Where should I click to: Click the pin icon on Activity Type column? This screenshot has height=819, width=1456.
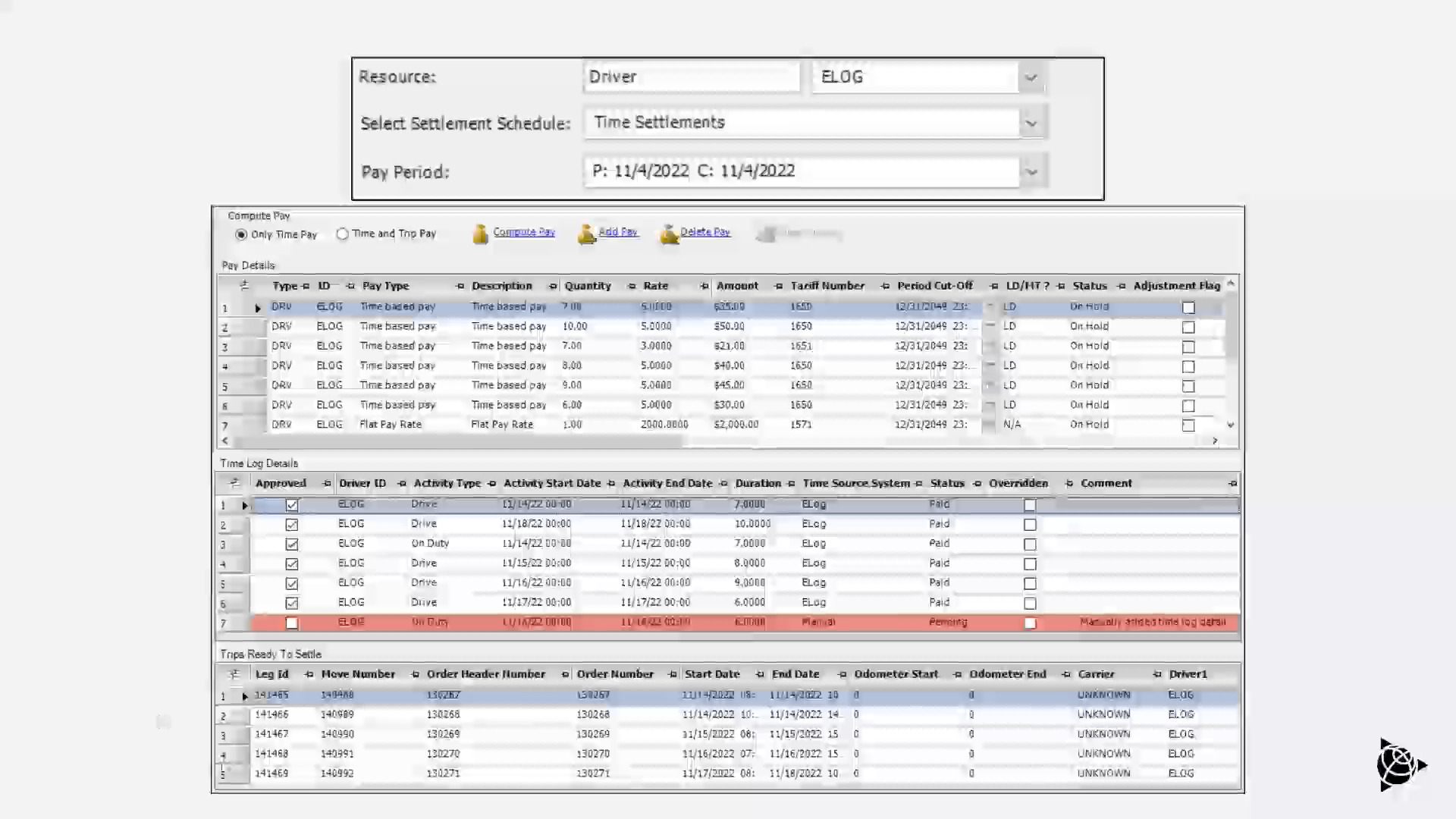click(x=491, y=484)
